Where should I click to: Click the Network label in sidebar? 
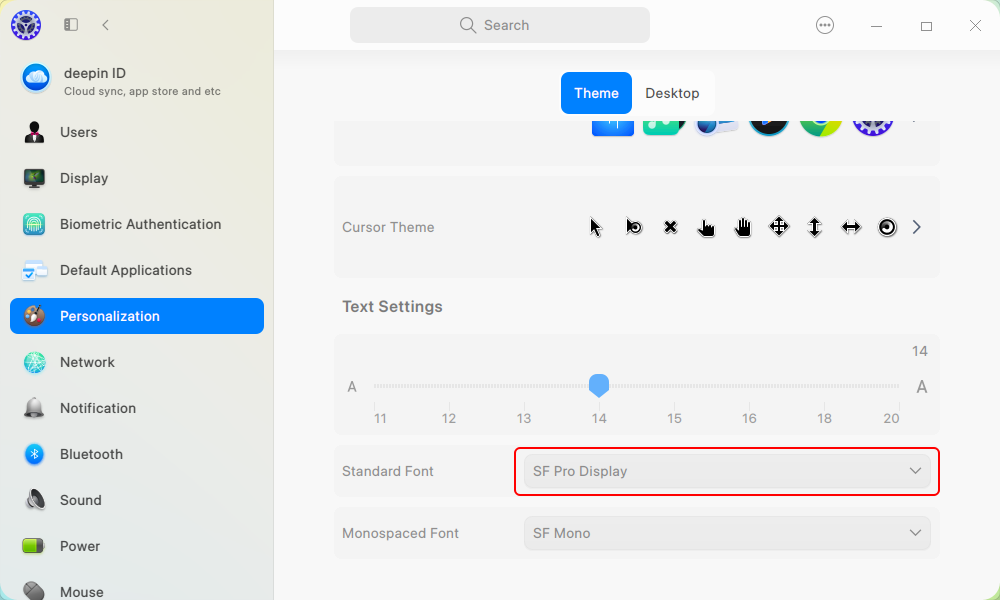coord(87,362)
